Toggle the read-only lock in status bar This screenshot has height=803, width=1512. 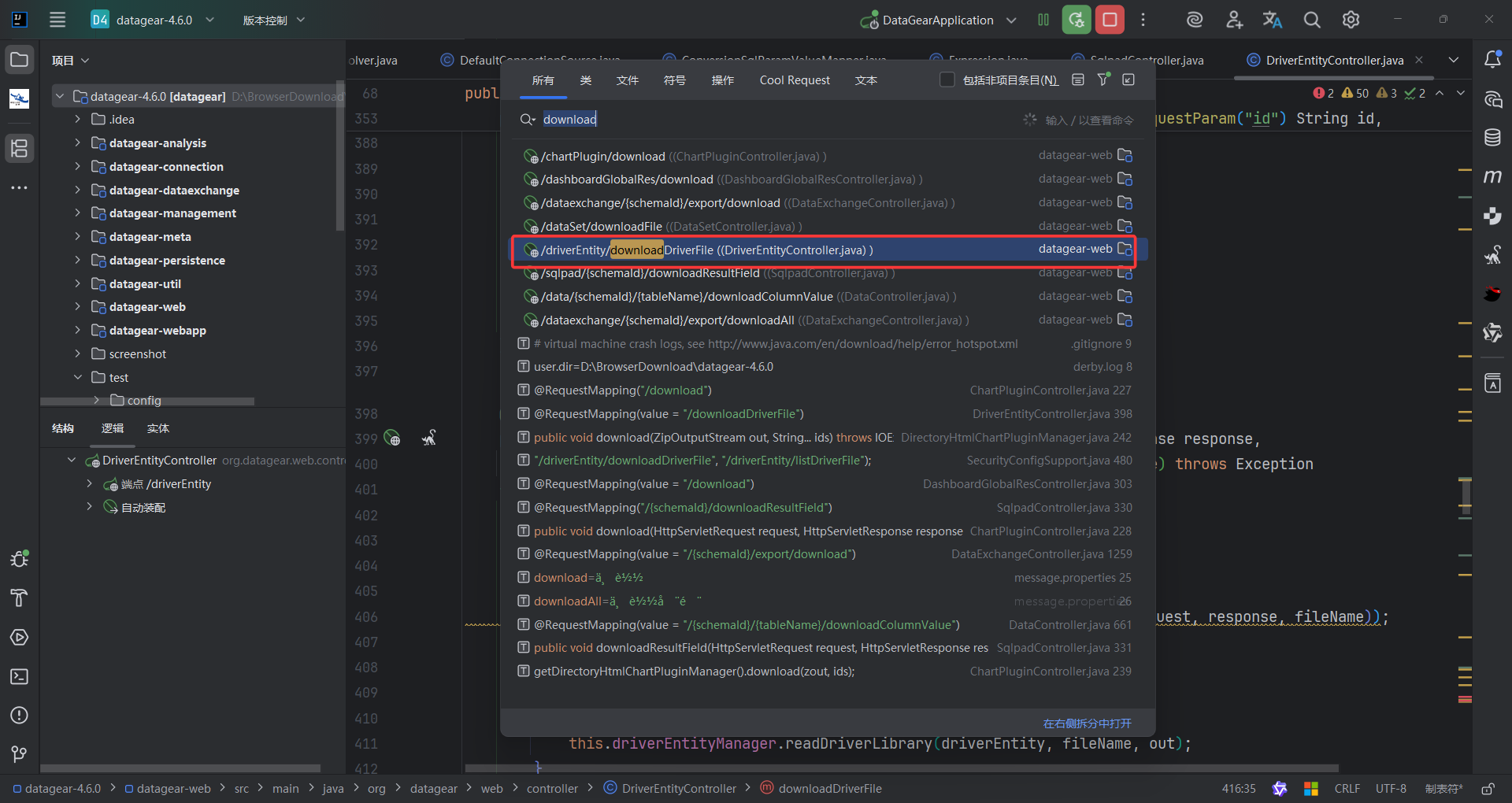pyautogui.click(x=1488, y=789)
